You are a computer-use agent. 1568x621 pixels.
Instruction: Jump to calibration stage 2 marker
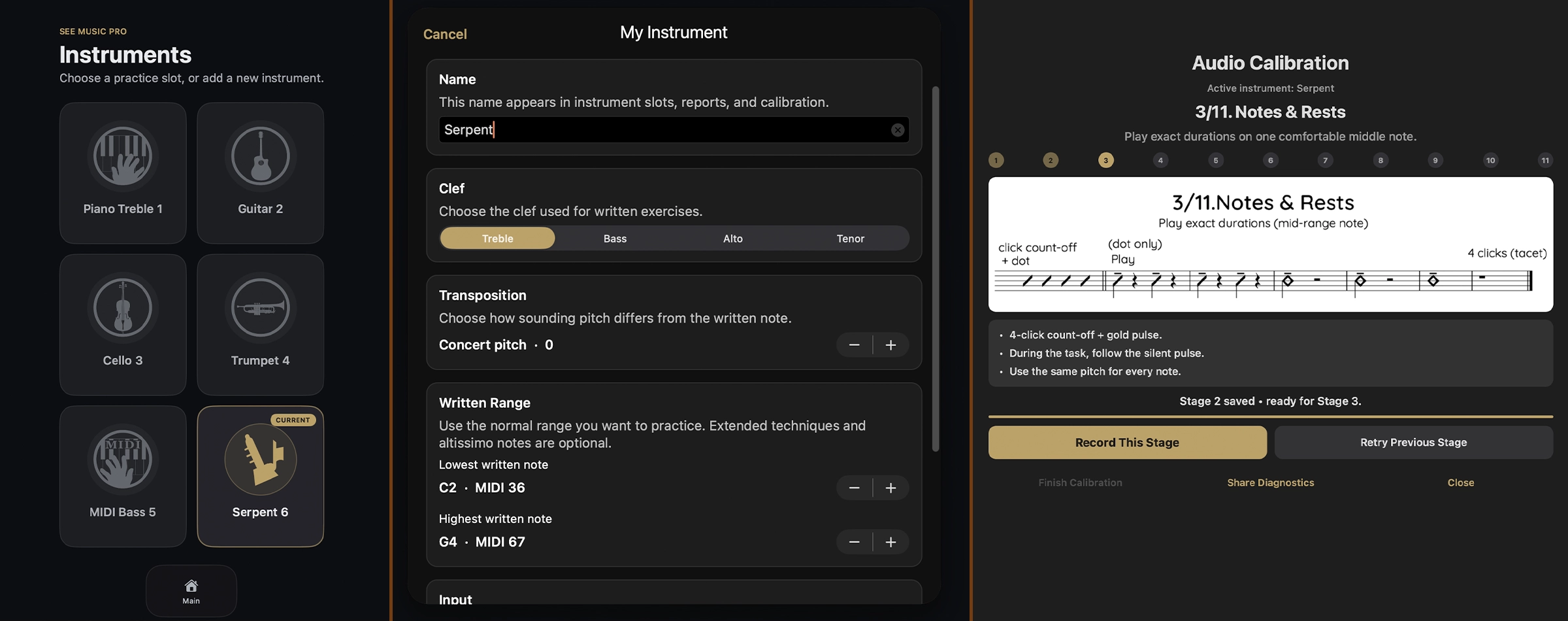(1051, 160)
